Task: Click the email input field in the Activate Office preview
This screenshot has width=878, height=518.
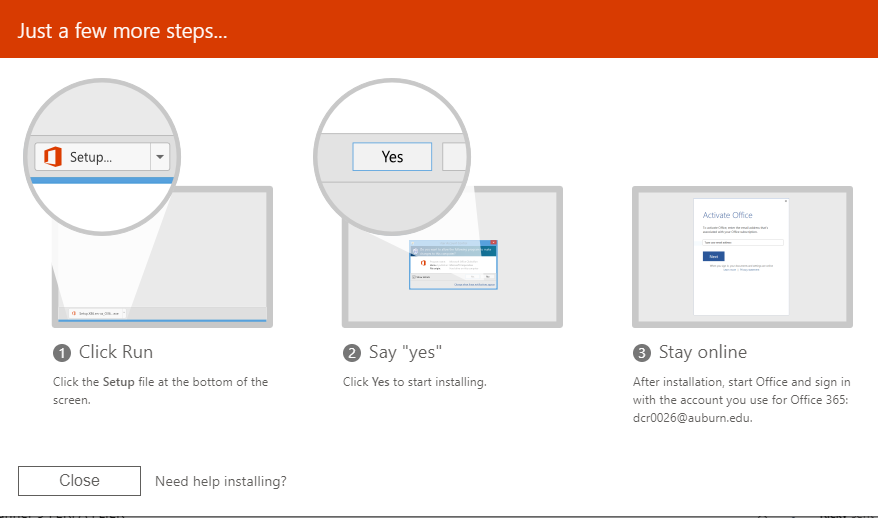Action: 743,242
